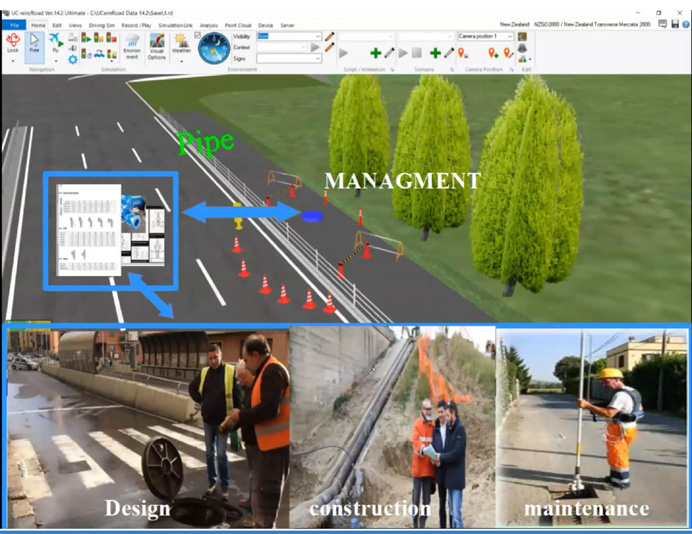The width and height of the screenshot is (692, 534).
Task: Expand the arrow under Look
Action: click(13, 60)
